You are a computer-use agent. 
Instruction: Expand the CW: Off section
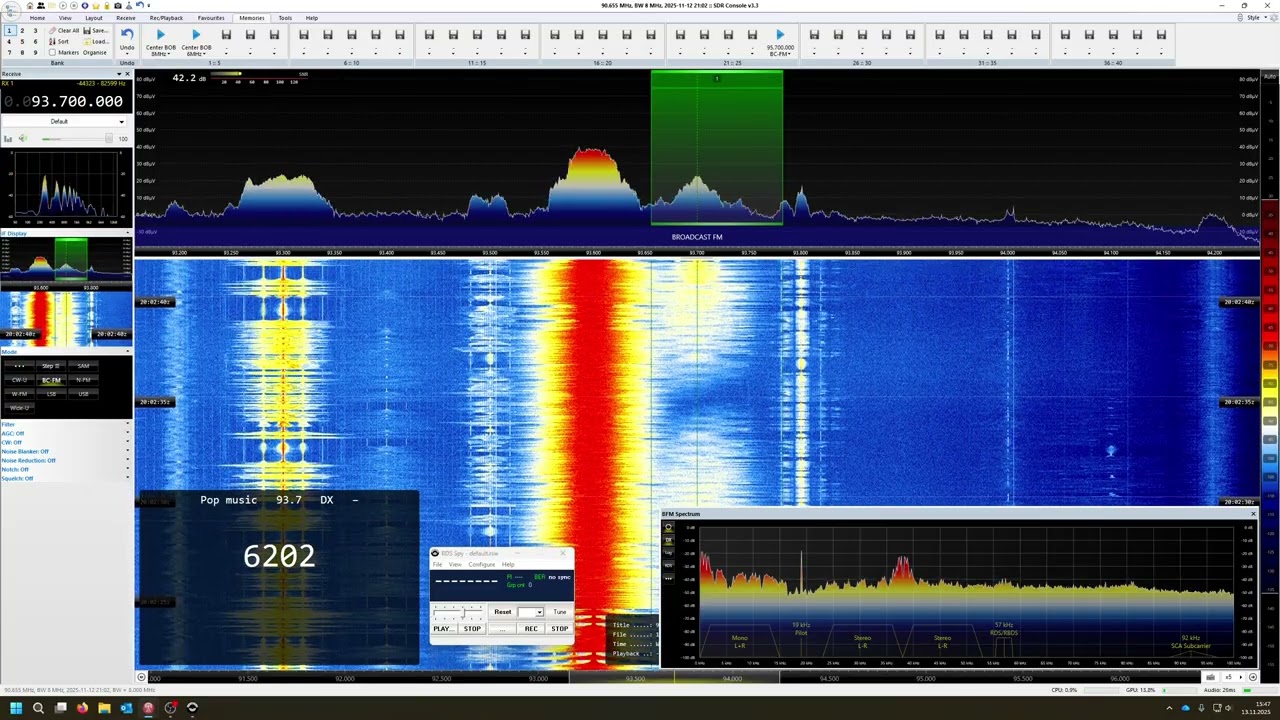coord(65,443)
